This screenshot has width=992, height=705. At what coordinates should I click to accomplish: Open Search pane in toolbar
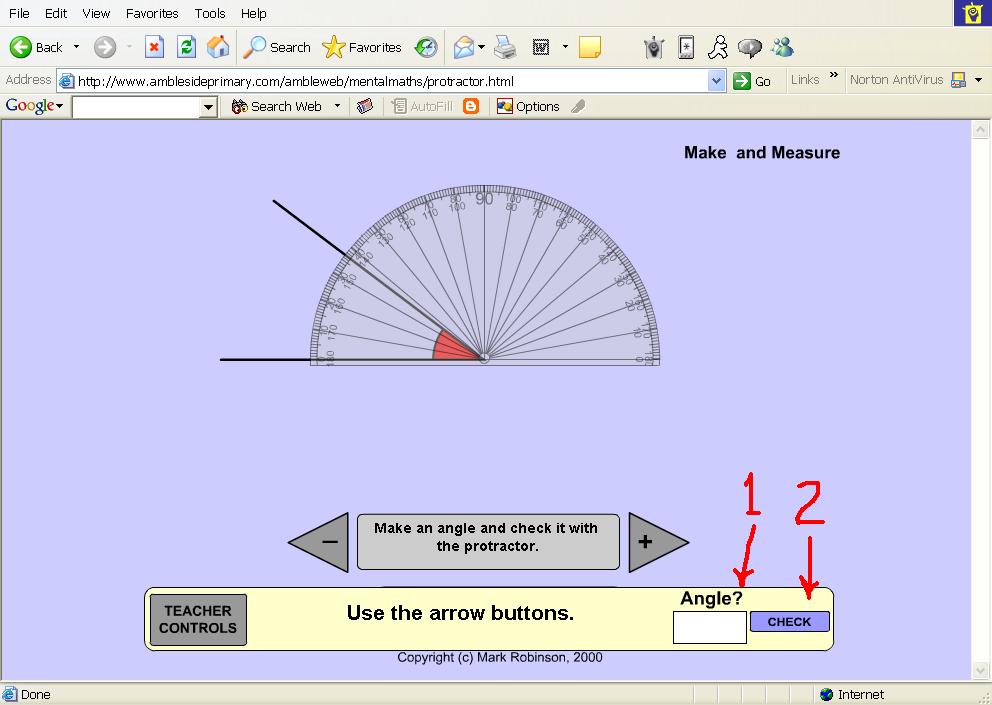click(x=277, y=47)
